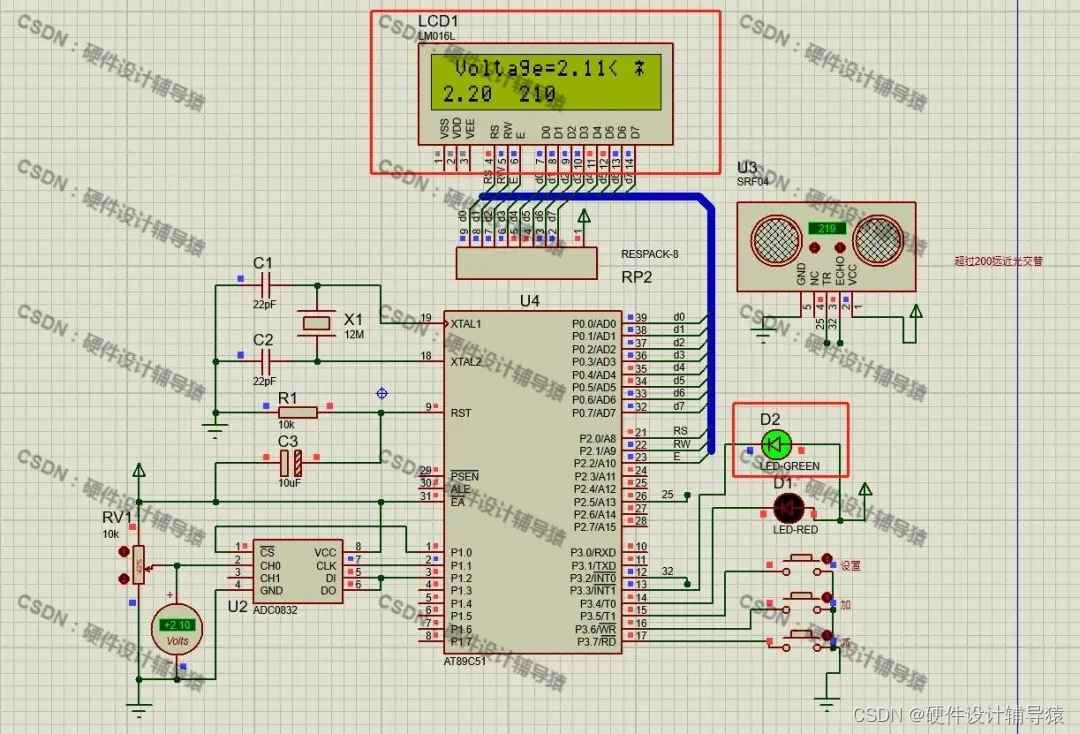Latch the bottom button red dot
Screen dimensions: 1080x734
(x=827, y=636)
